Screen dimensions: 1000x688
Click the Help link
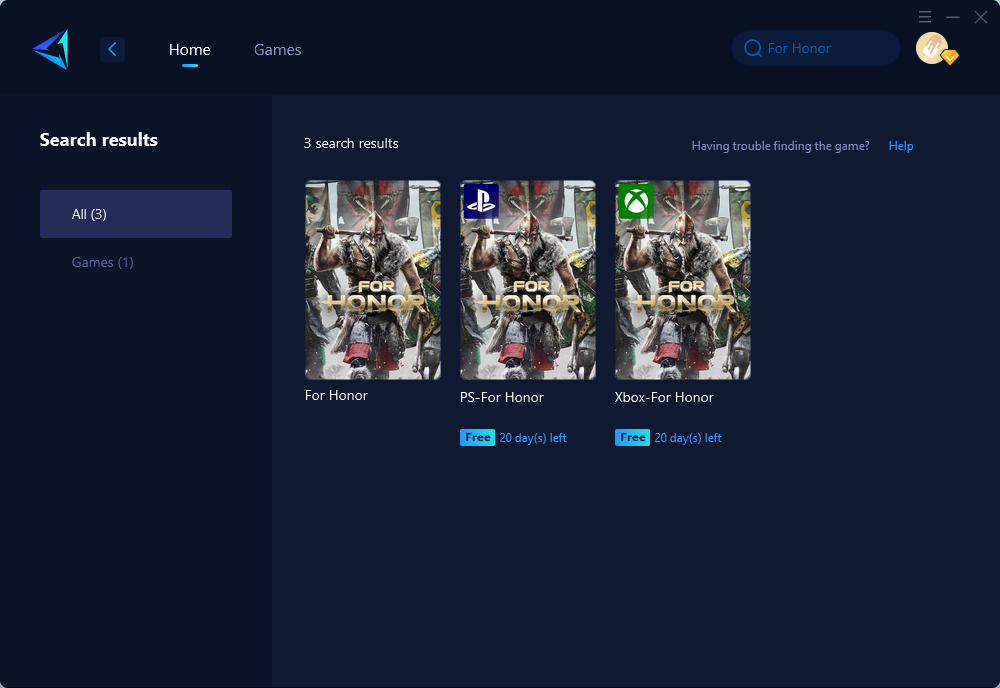pyautogui.click(x=901, y=146)
